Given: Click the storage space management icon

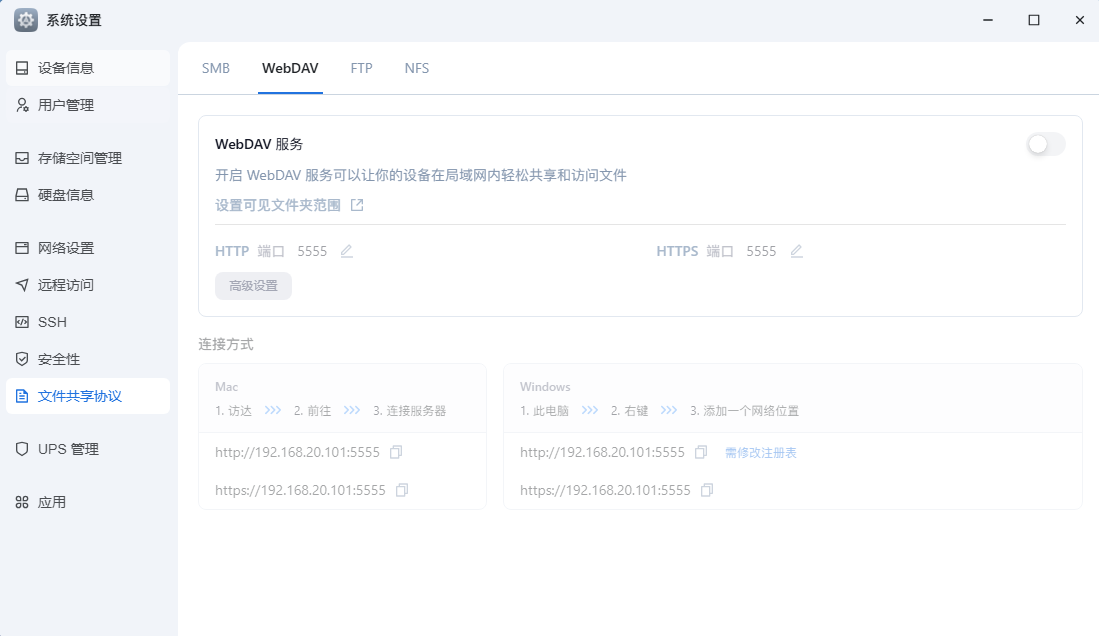Looking at the screenshot, I should click(x=22, y=158).
